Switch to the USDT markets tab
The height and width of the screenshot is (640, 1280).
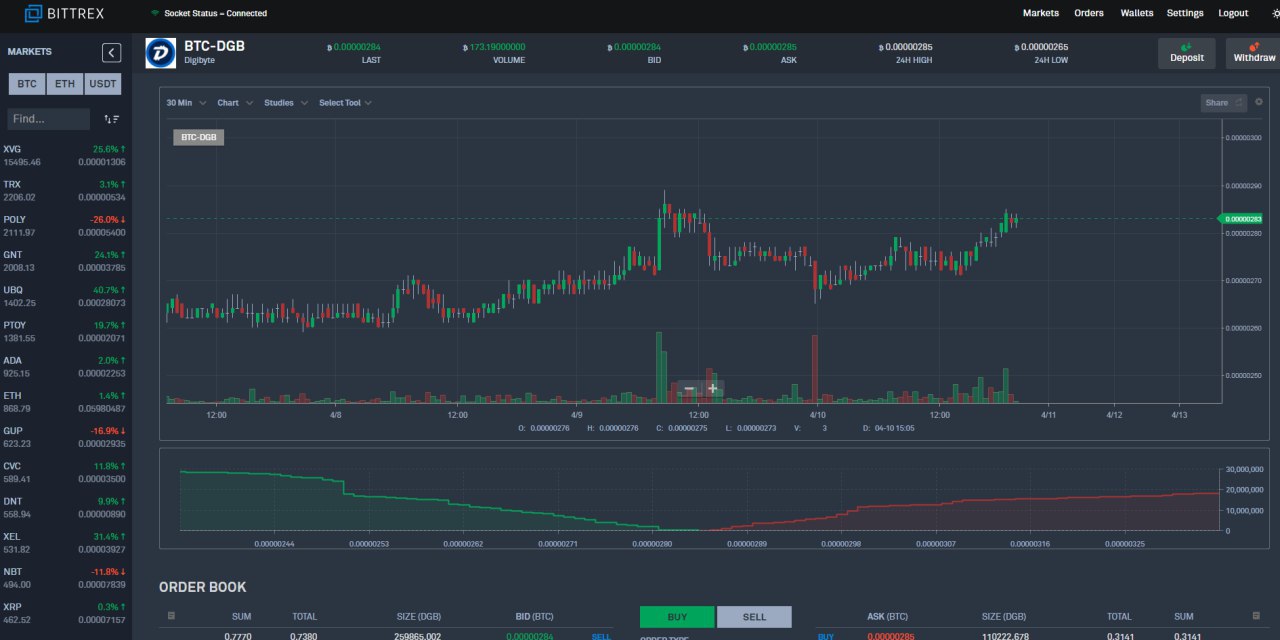coord(103,85)
